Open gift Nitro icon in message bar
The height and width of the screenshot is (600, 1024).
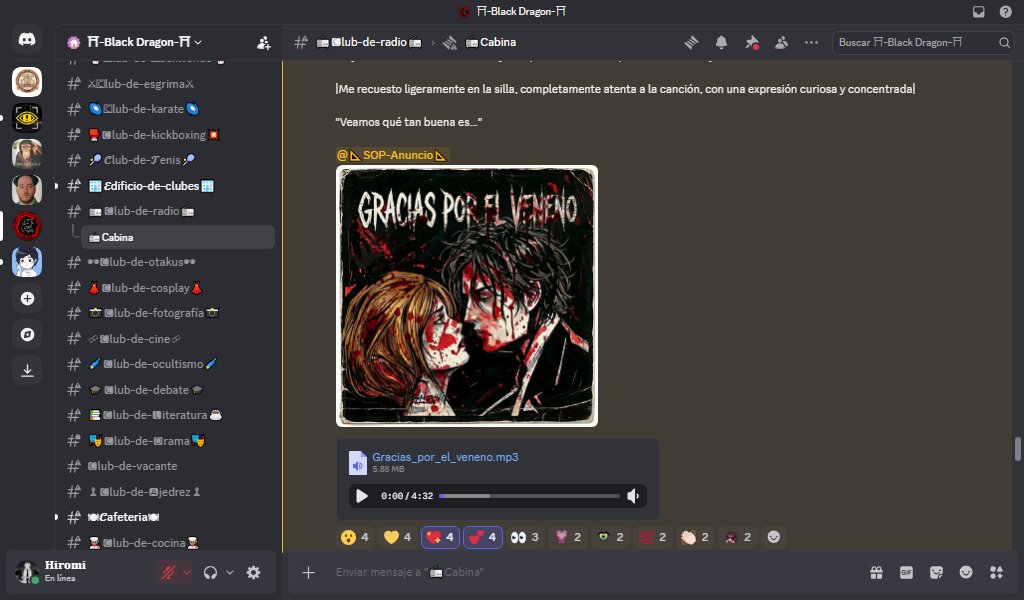click(x=876, y=573)
